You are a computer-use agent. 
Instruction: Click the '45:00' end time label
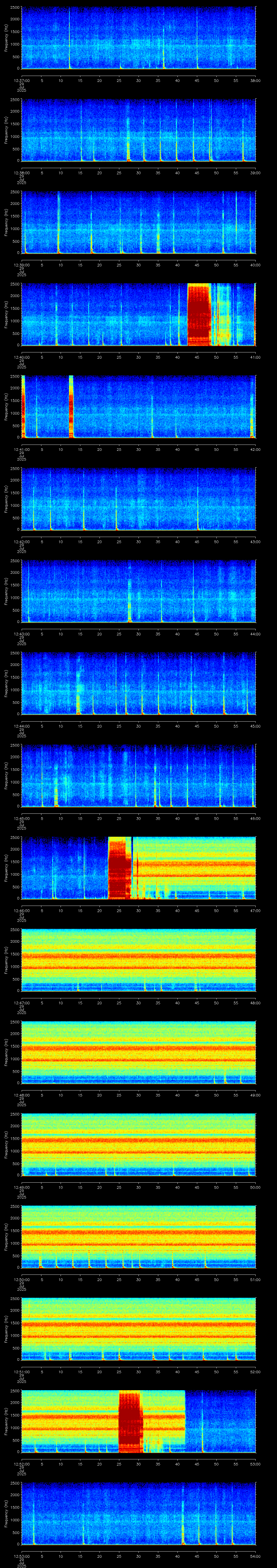[x=255, y=726]
